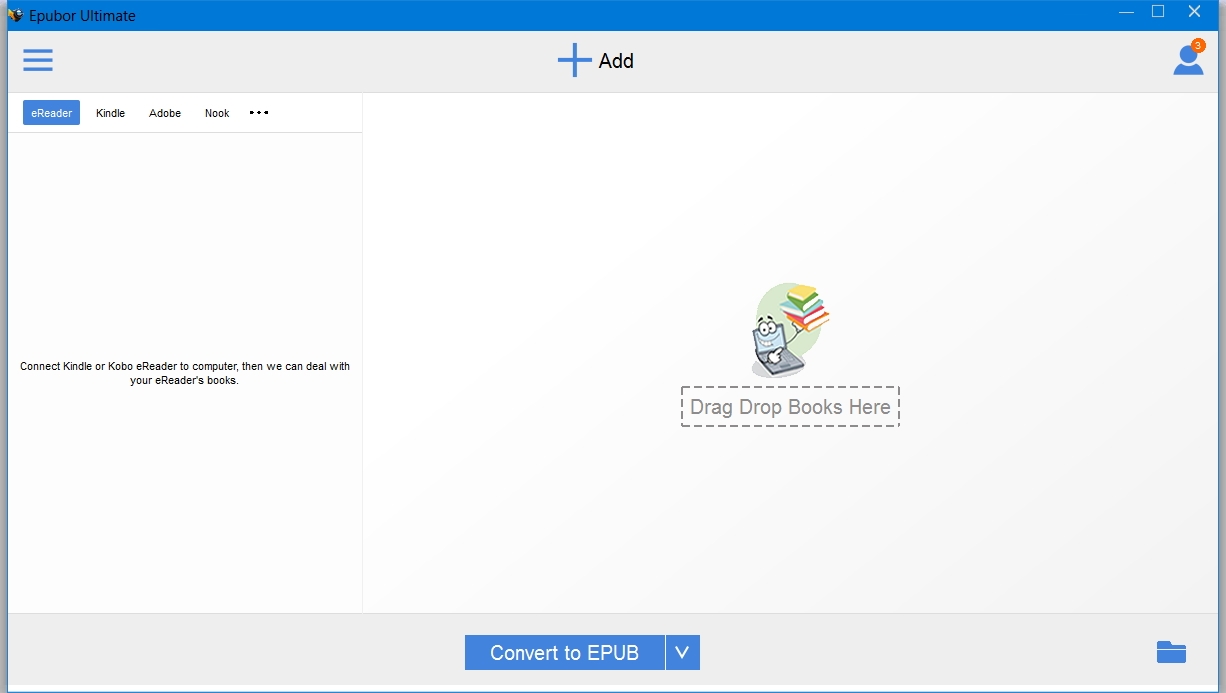The image size is (1226, 693).
Task: Click the cartoon laptop books illustration
Action: (791, 331)
